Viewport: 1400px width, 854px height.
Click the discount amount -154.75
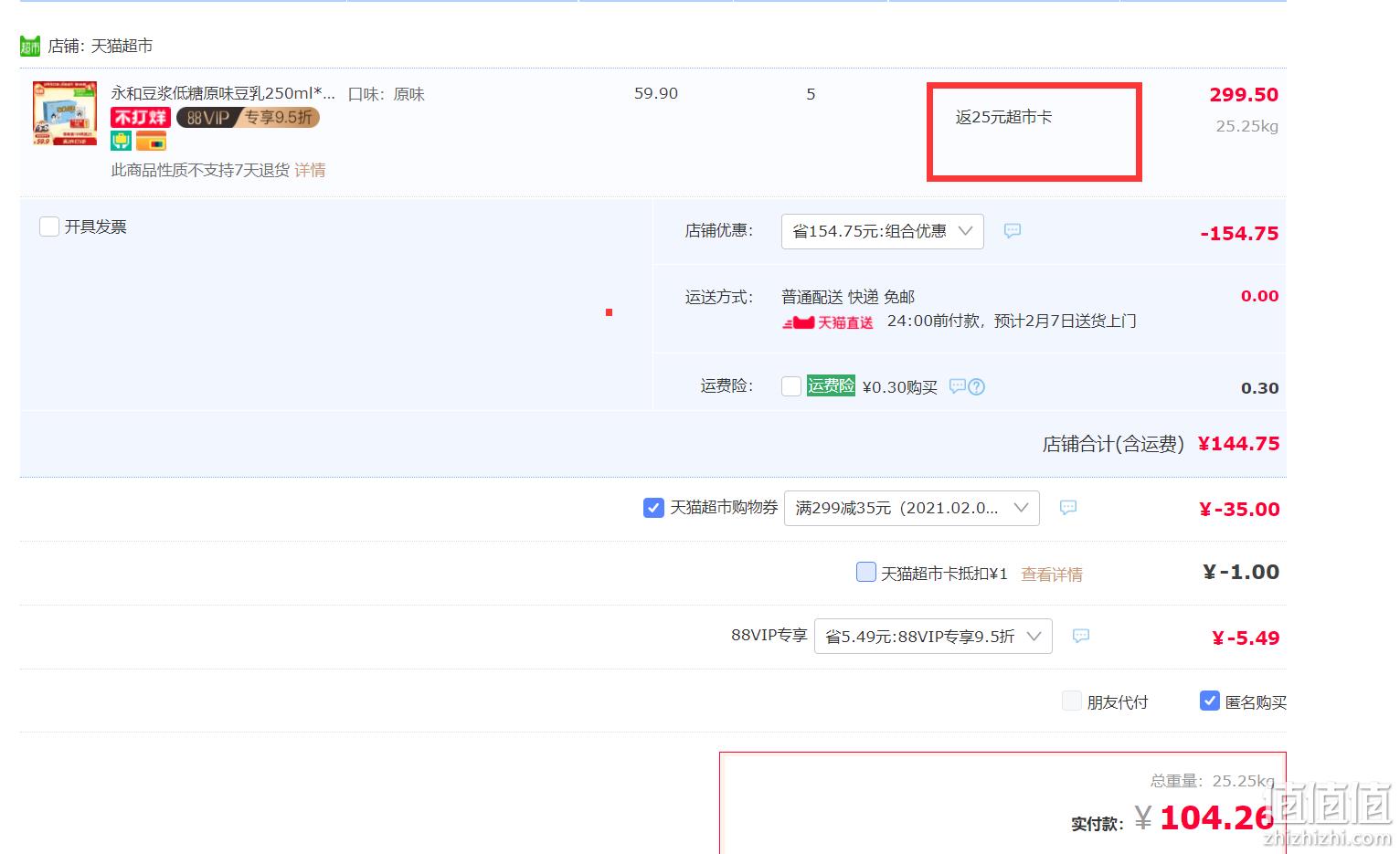coord(1239,234)
